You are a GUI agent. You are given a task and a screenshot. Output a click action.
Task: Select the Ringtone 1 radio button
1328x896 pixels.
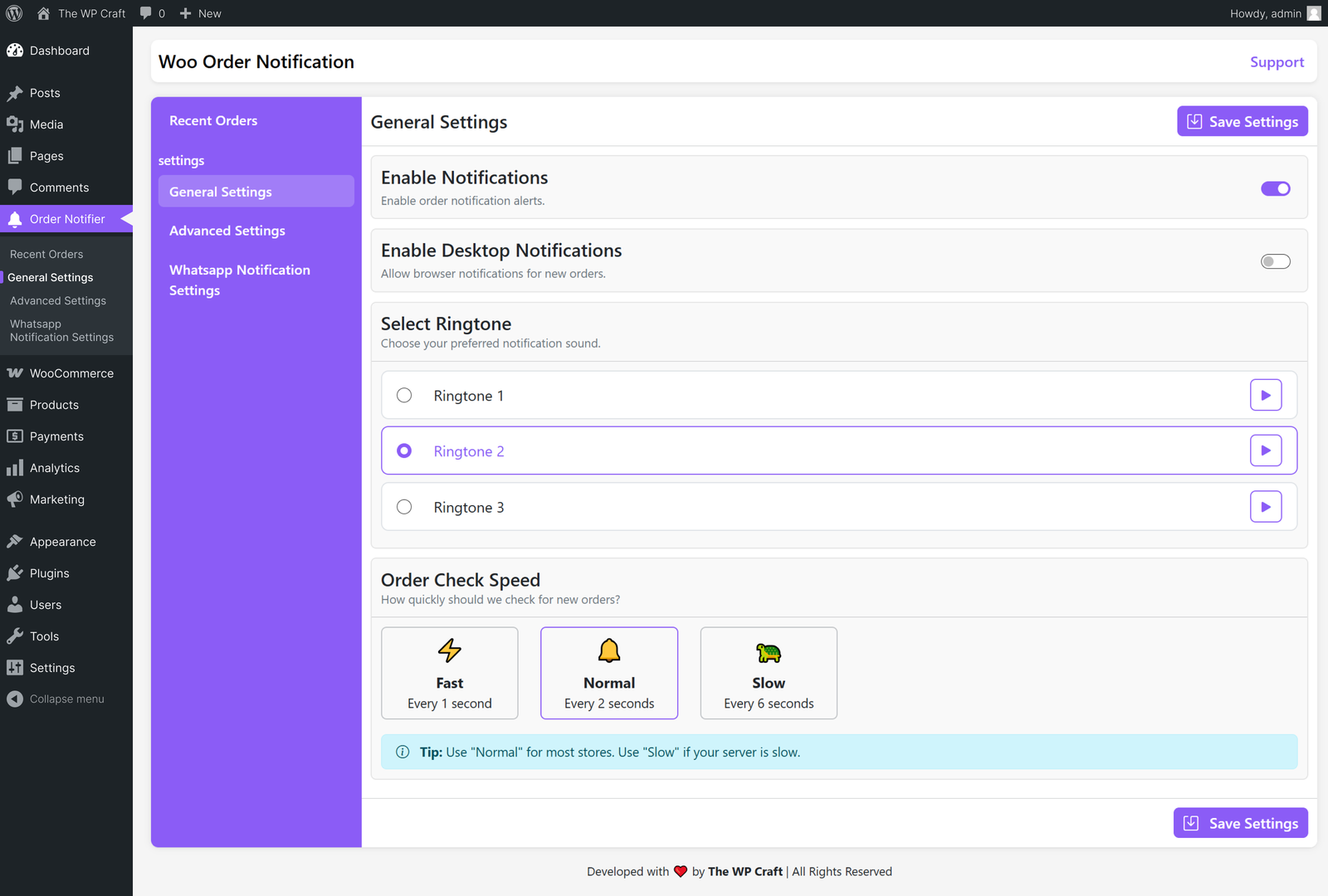[x=404, y=395]
